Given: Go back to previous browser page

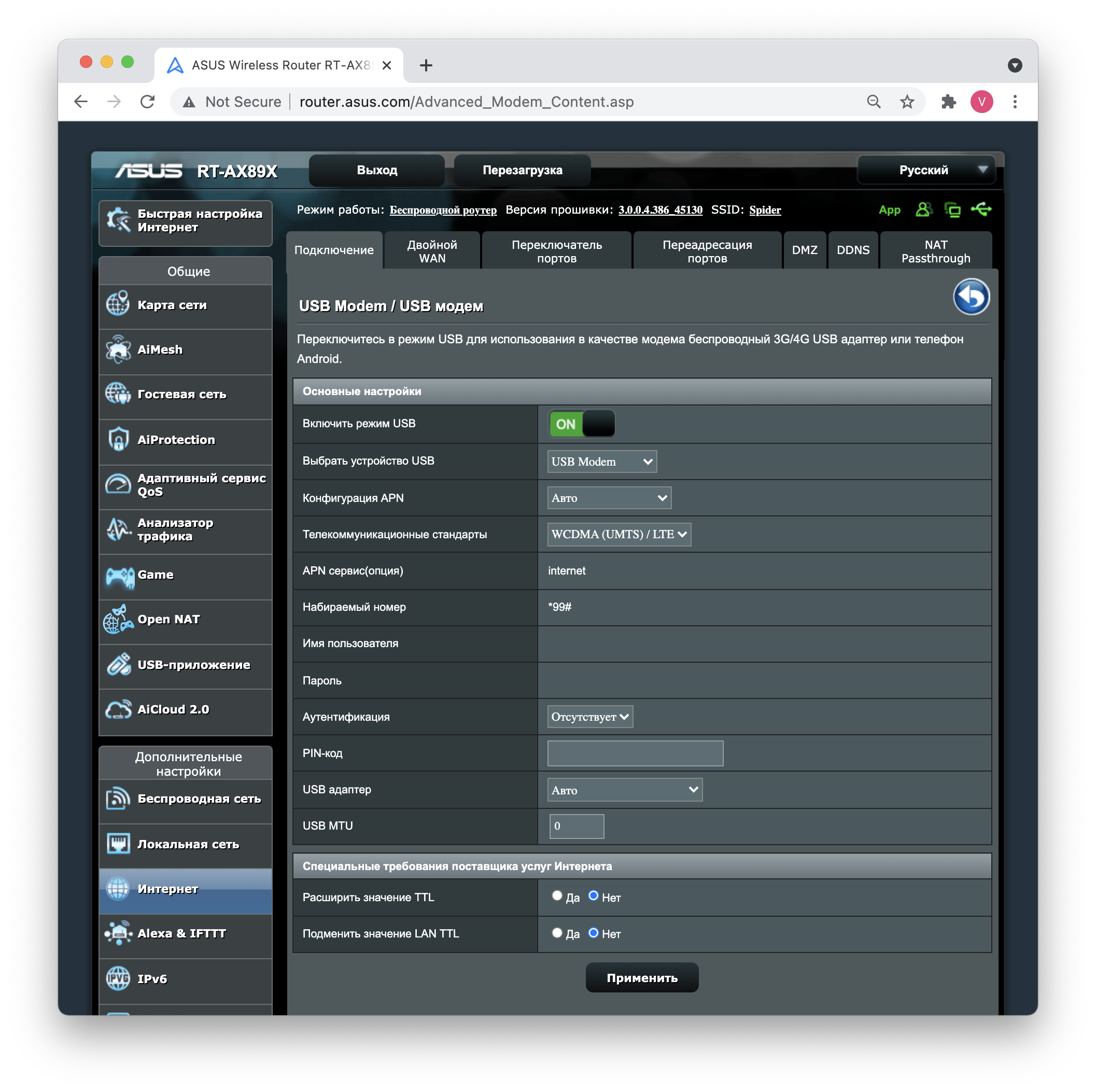Looking at the screenshot, I should tap(81, 102).
